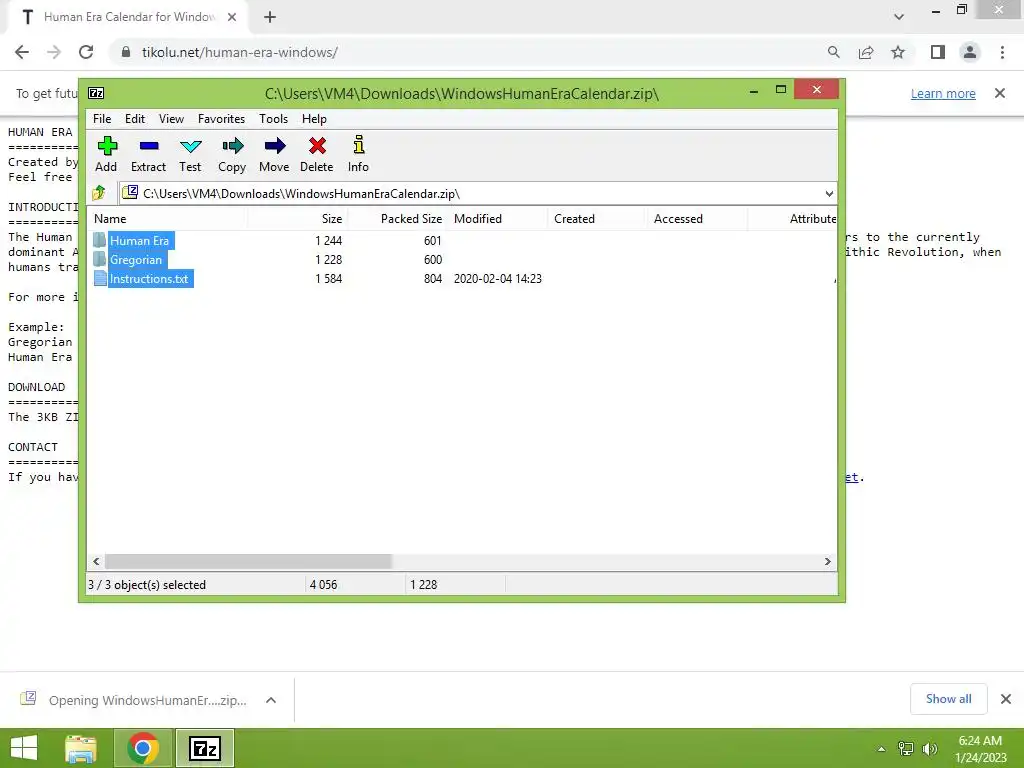Click the Add button in 7-Zip toolbar
The width and height of the screenshot is (1024, 768).
coord(106,155)
